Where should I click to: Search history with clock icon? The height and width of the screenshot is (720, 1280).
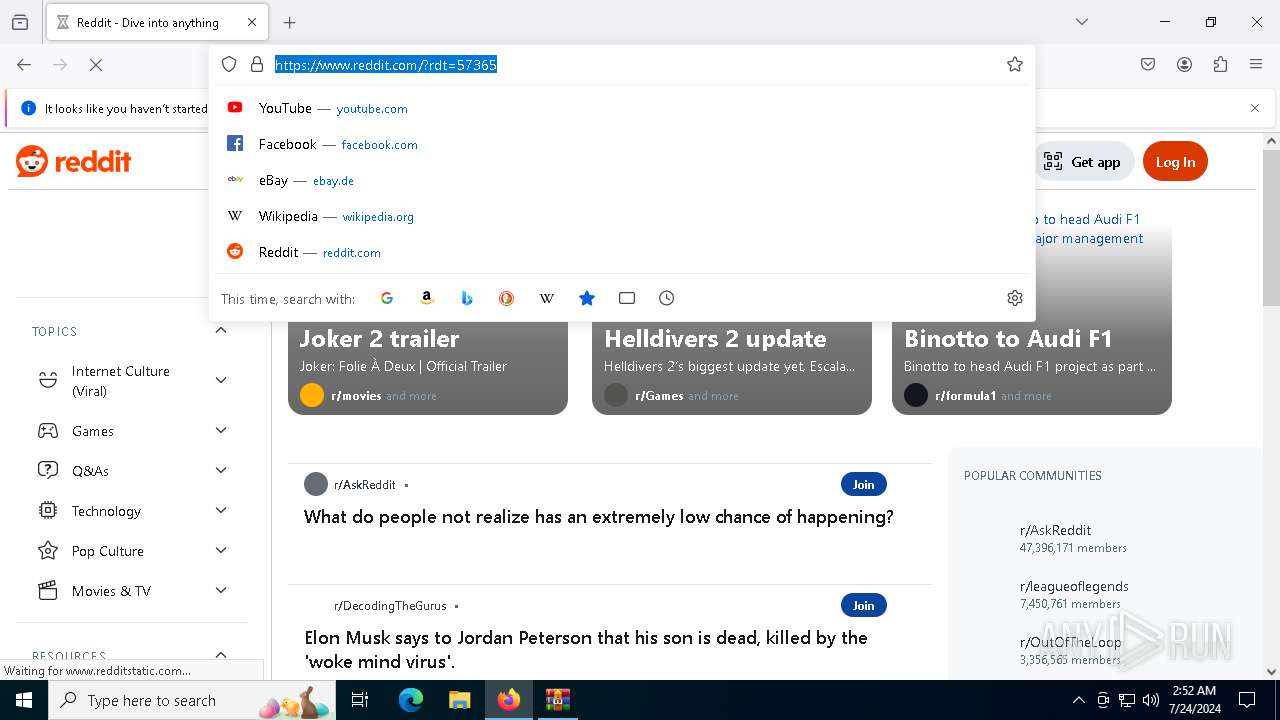667,298
